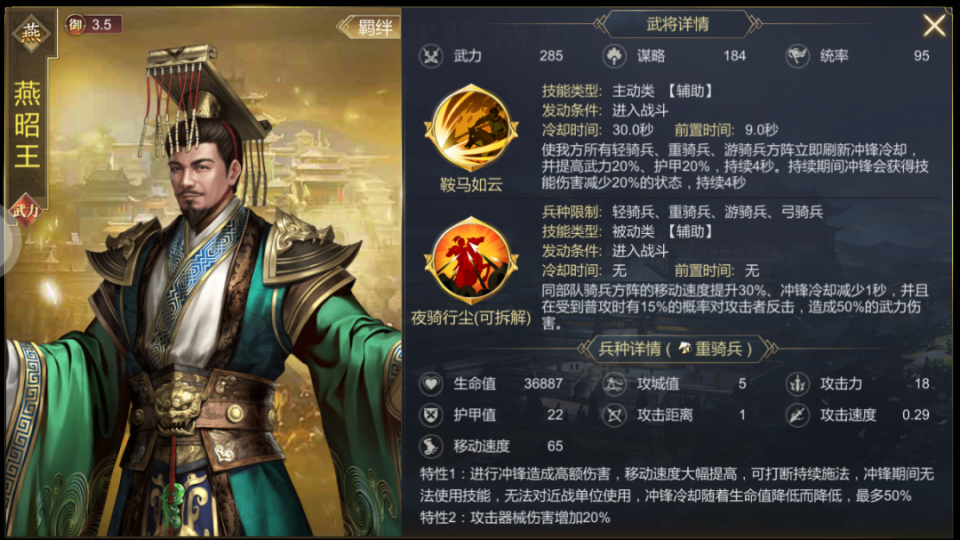Tap the 攻击速度 attack speed icon

(797, 415)
